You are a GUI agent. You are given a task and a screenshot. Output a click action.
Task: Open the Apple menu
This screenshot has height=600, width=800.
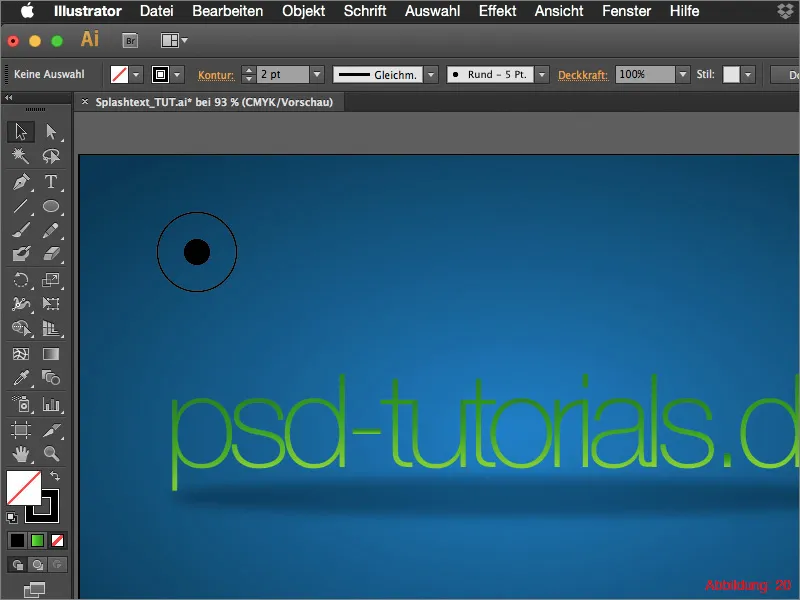coord(27,11)
